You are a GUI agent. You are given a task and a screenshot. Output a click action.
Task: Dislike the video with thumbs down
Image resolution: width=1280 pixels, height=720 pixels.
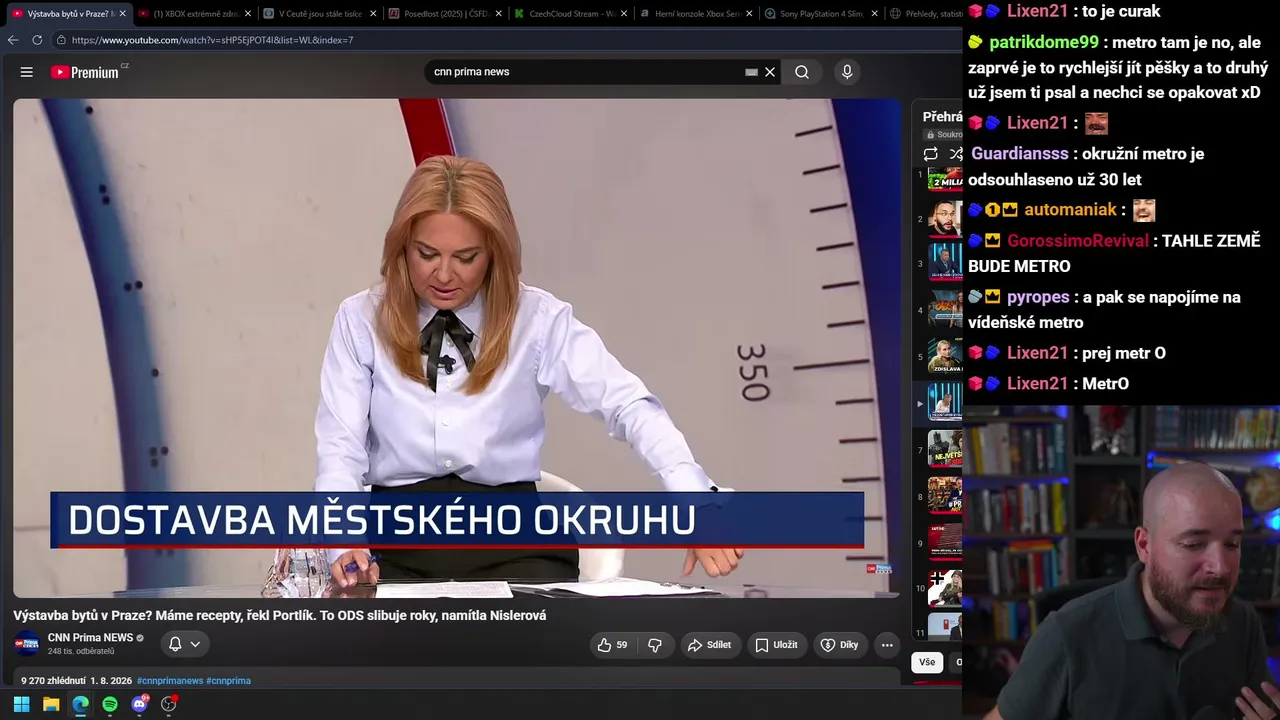point(655,645)
